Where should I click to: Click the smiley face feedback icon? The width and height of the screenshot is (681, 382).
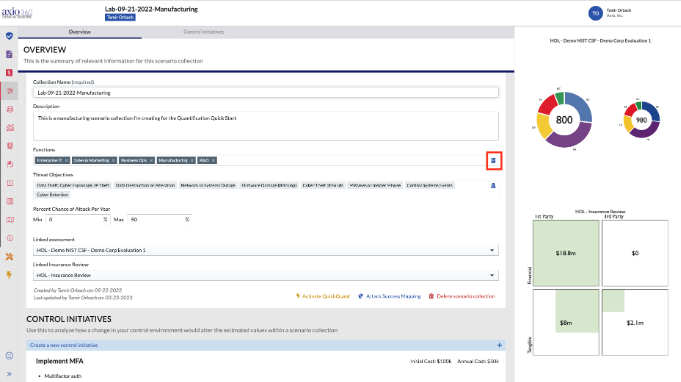pos(9,356)
